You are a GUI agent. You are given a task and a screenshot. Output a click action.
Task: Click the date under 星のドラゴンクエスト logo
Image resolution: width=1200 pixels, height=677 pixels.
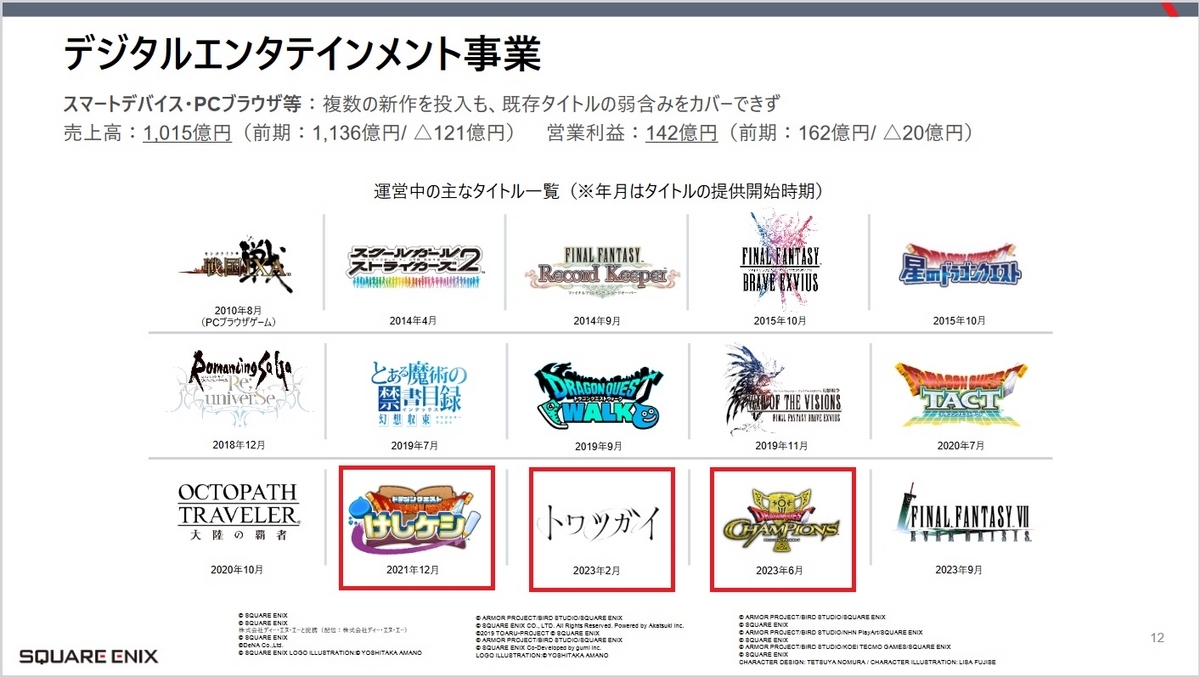tap(958, 320)
